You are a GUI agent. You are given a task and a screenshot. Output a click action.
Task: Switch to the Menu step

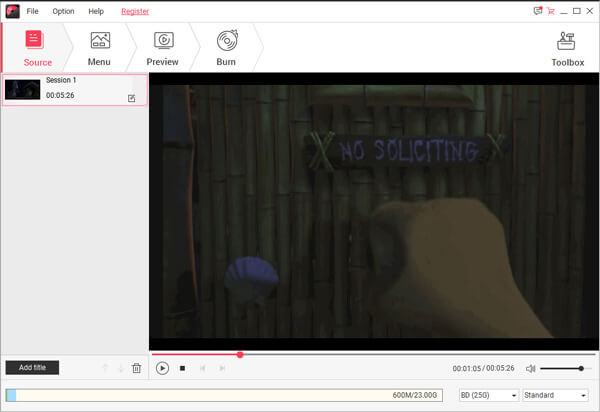pyautogui.click(x=99, y=48)
